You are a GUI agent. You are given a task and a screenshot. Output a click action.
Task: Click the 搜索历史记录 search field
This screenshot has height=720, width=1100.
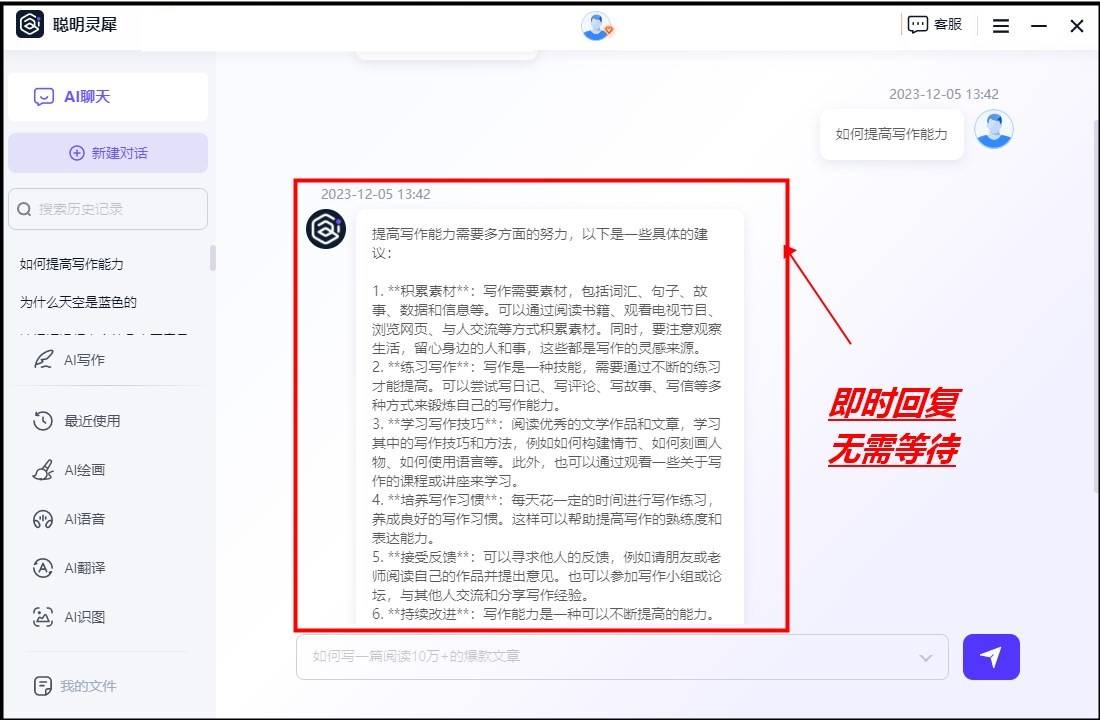108,209
